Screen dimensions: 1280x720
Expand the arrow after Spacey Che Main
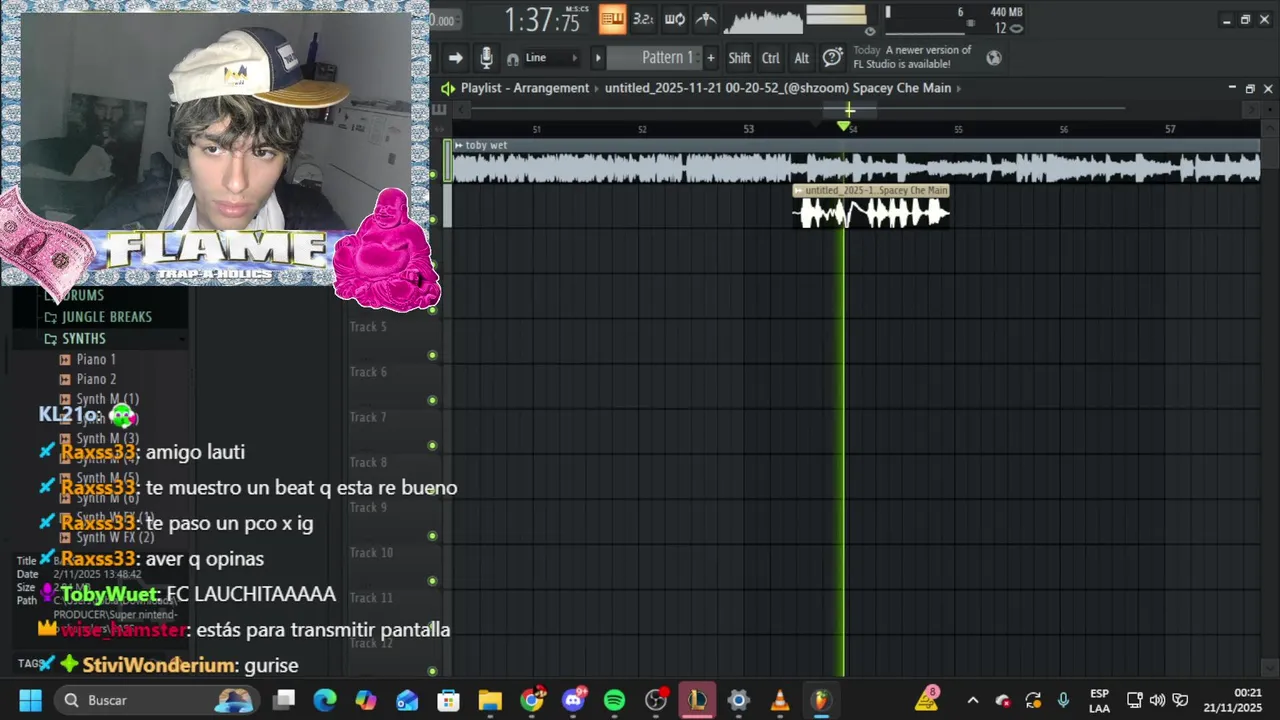tap(960, 88)
